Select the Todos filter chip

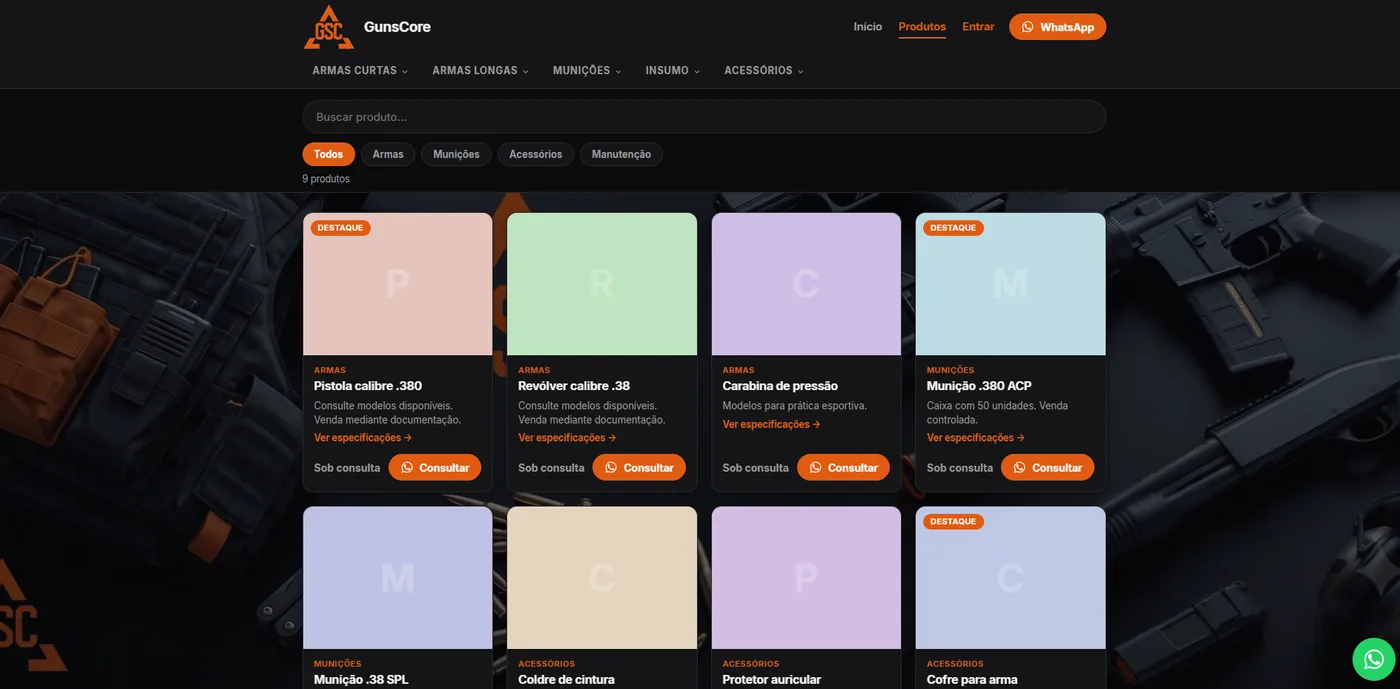328,154
